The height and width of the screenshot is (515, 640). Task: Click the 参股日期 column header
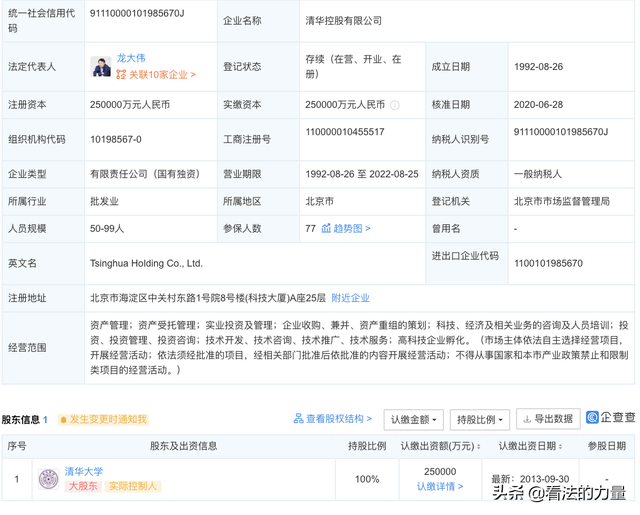click(607, 446)
